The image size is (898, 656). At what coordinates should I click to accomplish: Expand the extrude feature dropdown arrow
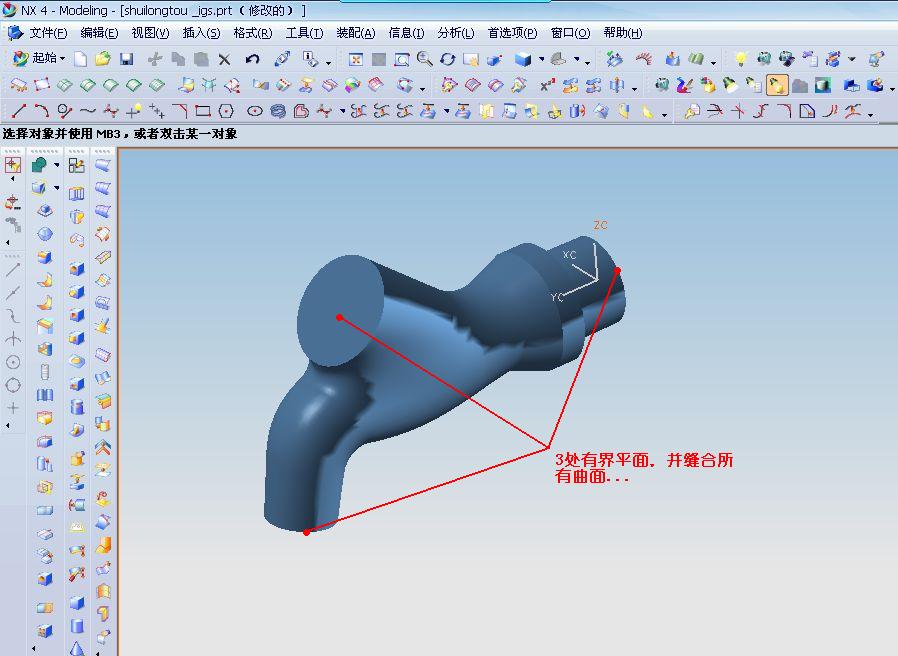click(57, 188)
